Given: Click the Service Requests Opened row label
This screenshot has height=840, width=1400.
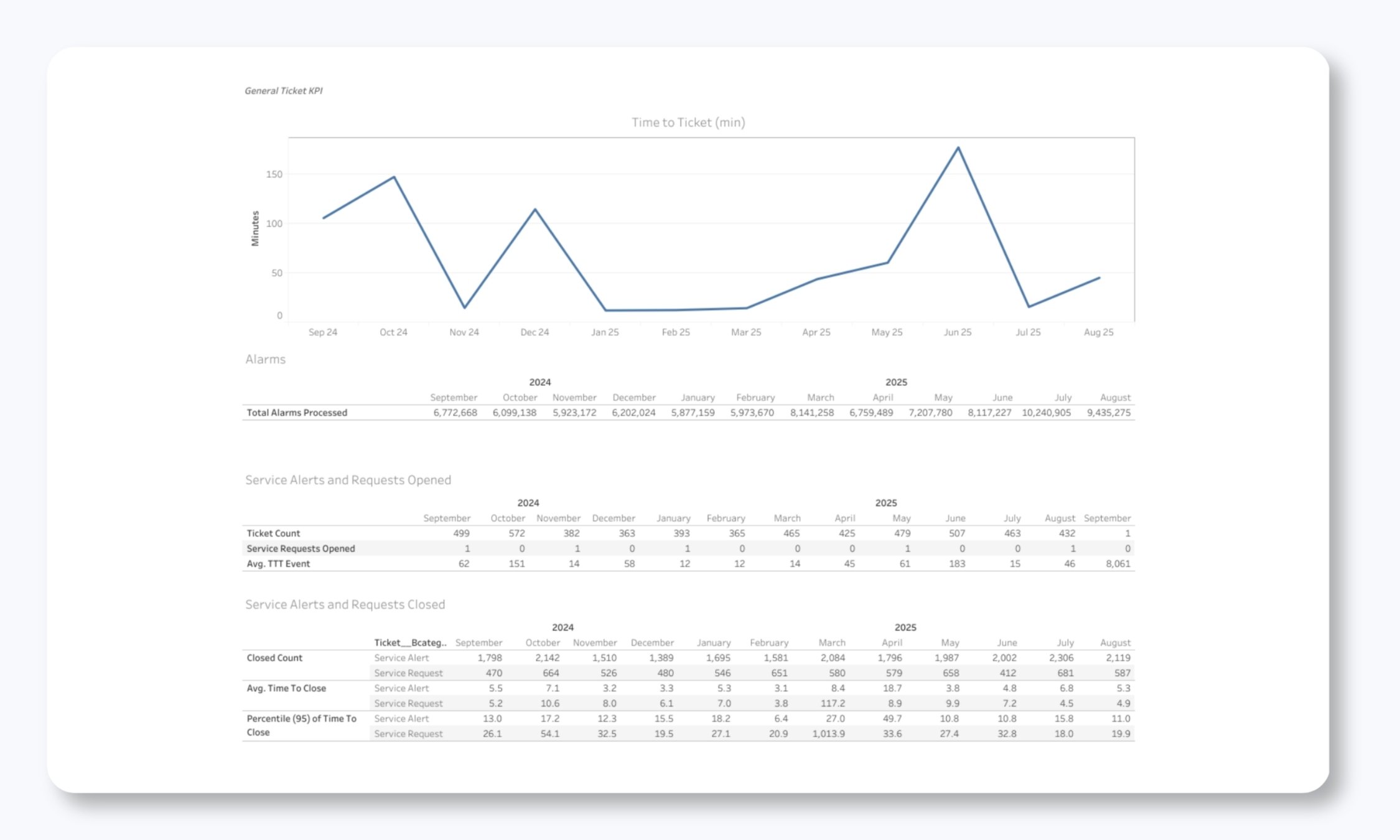Looking at the screenshot, I should coord(301,549).
